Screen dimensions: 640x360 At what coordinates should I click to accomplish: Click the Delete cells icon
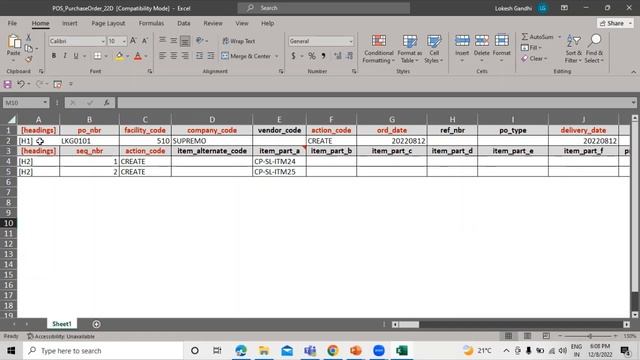pyautogui.click(x=482, y=41)
